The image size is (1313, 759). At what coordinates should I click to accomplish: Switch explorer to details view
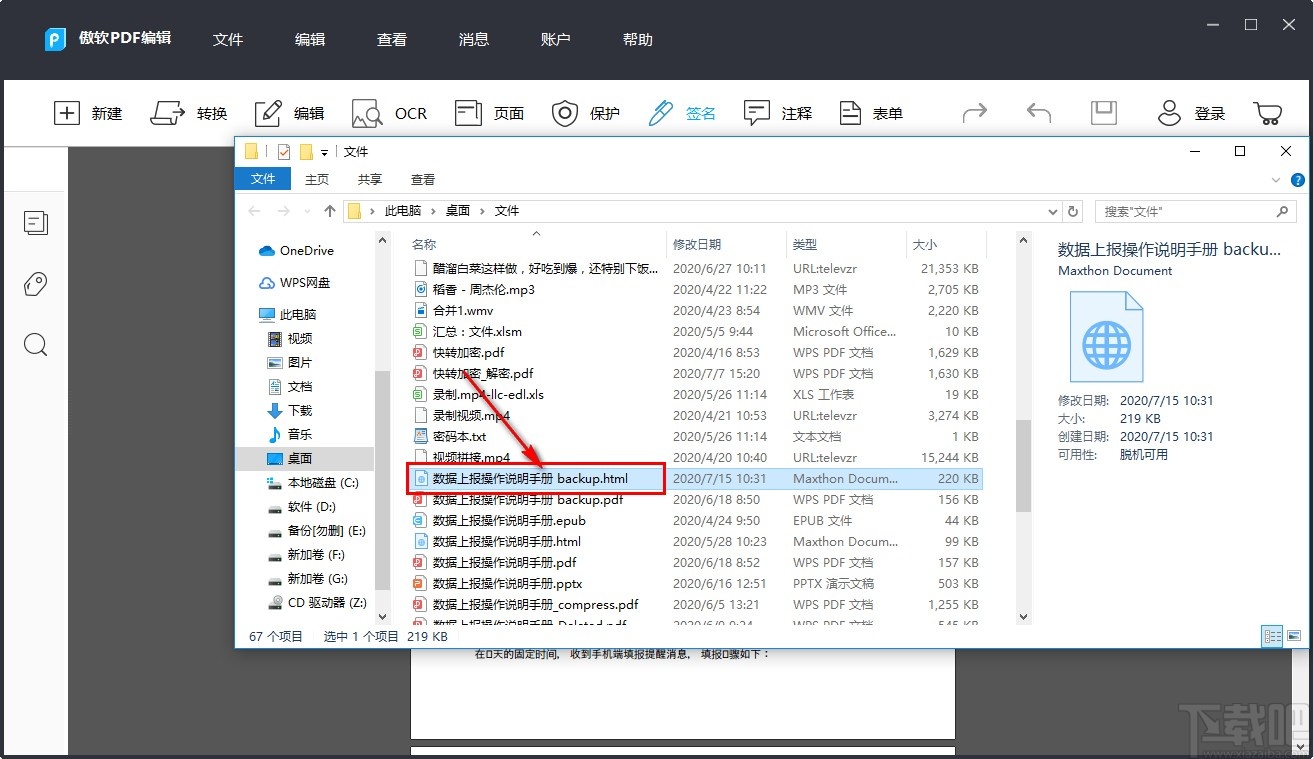1272,636
